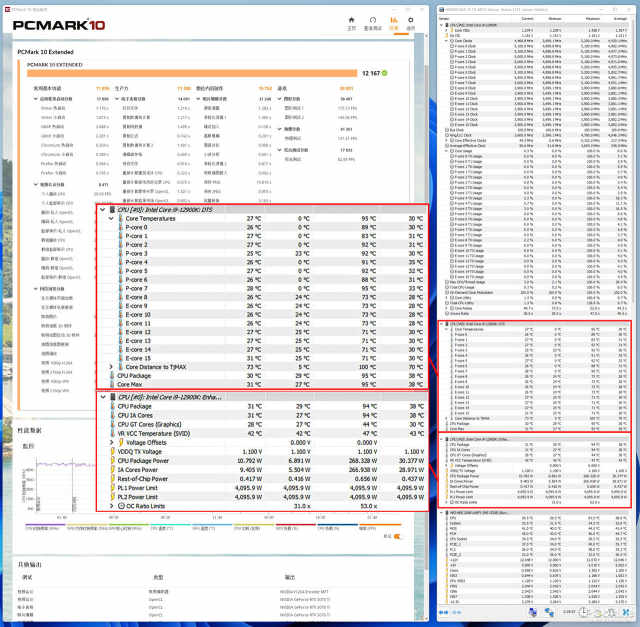The width and height of the screenshot is (640, 627).
Task: Click the OC Ratio Limits clock icon
Action: (122, 505)
